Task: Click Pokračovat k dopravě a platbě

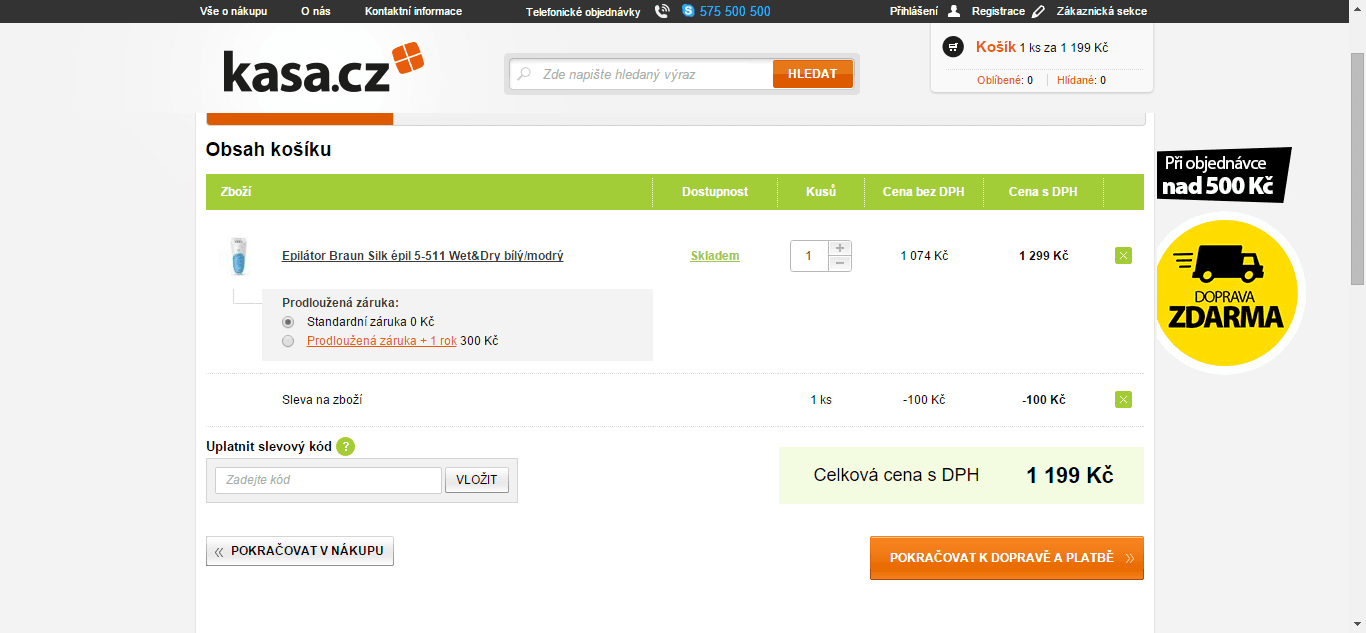Action: tap(1007, 558)
